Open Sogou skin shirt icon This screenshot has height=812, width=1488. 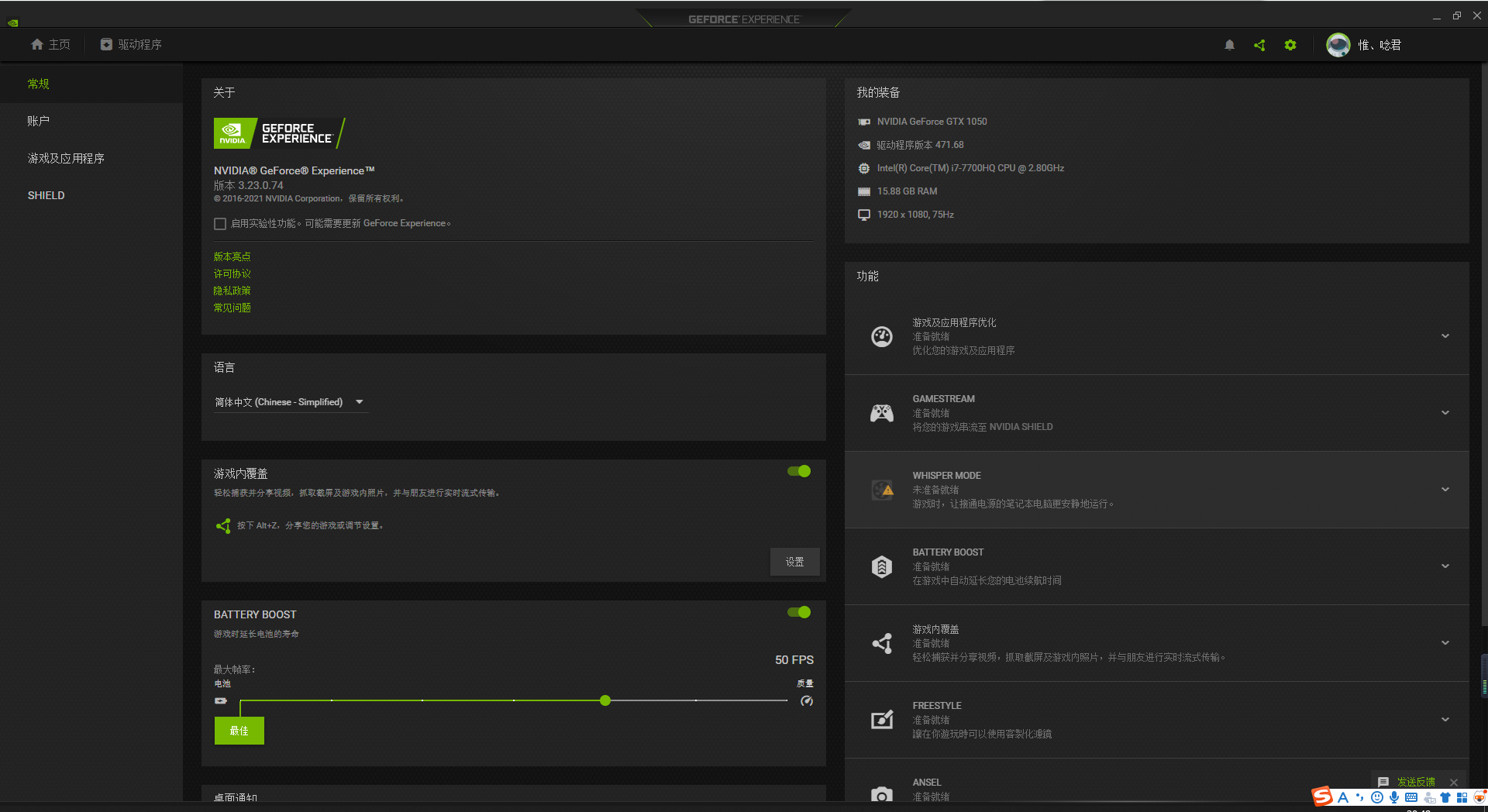(1445, 797)
